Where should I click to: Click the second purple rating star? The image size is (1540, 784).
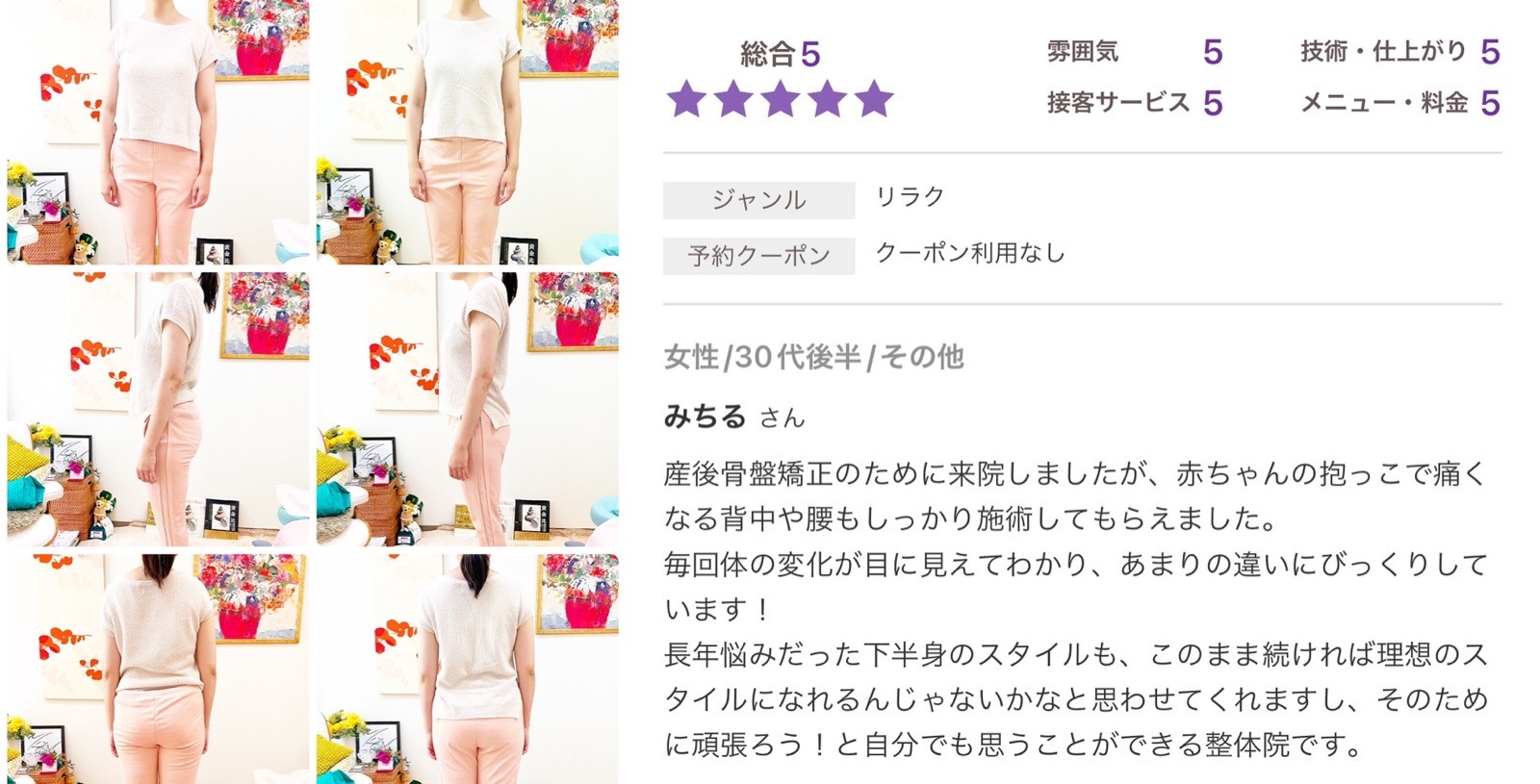tap(733, 99)
